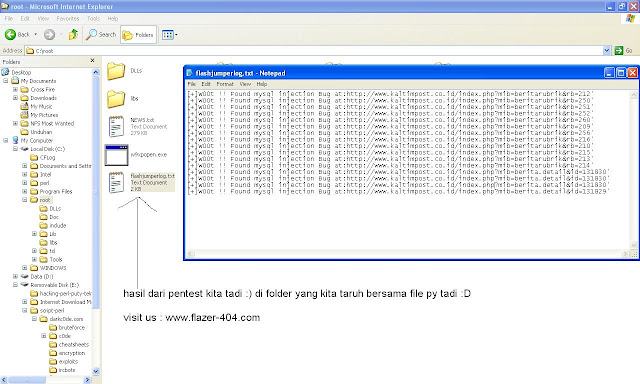The width and height of the screenshot is (640, 384).
Task: Open the Explorer View menu
Action: [x=43, y=18]
